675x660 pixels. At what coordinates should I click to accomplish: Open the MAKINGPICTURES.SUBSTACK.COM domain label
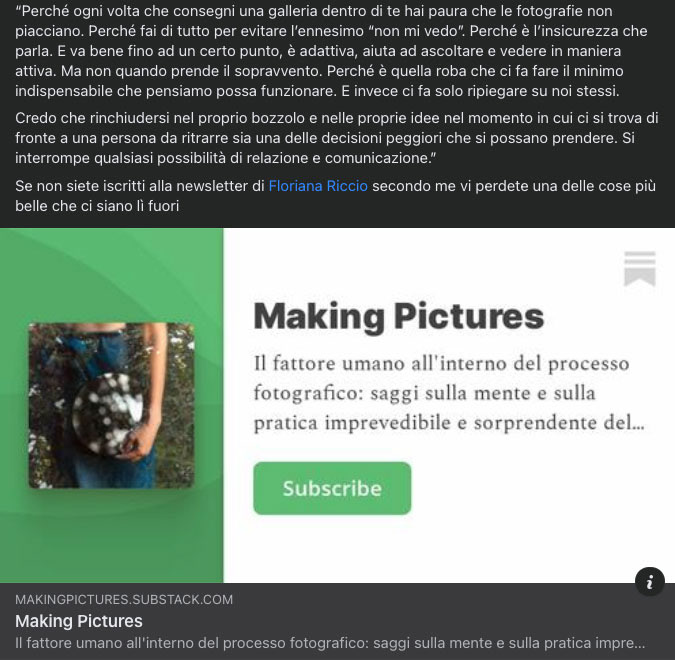click(124, 599)
